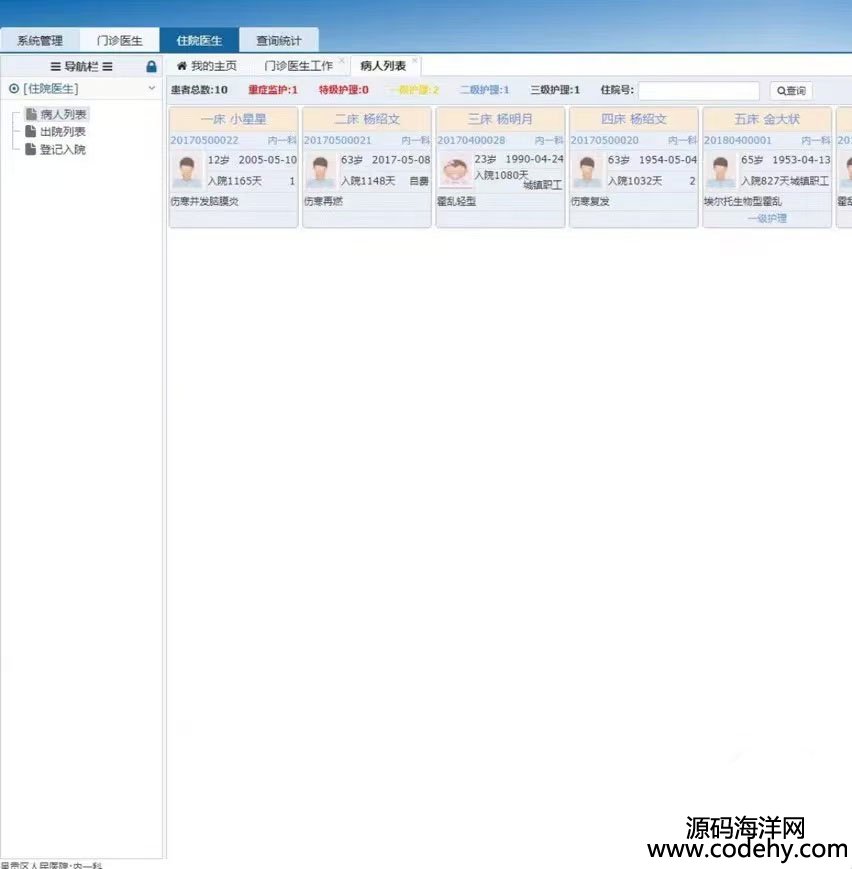852x869 pixels.
Task: Click the home icon beside 我的主页
Action: 181,66
